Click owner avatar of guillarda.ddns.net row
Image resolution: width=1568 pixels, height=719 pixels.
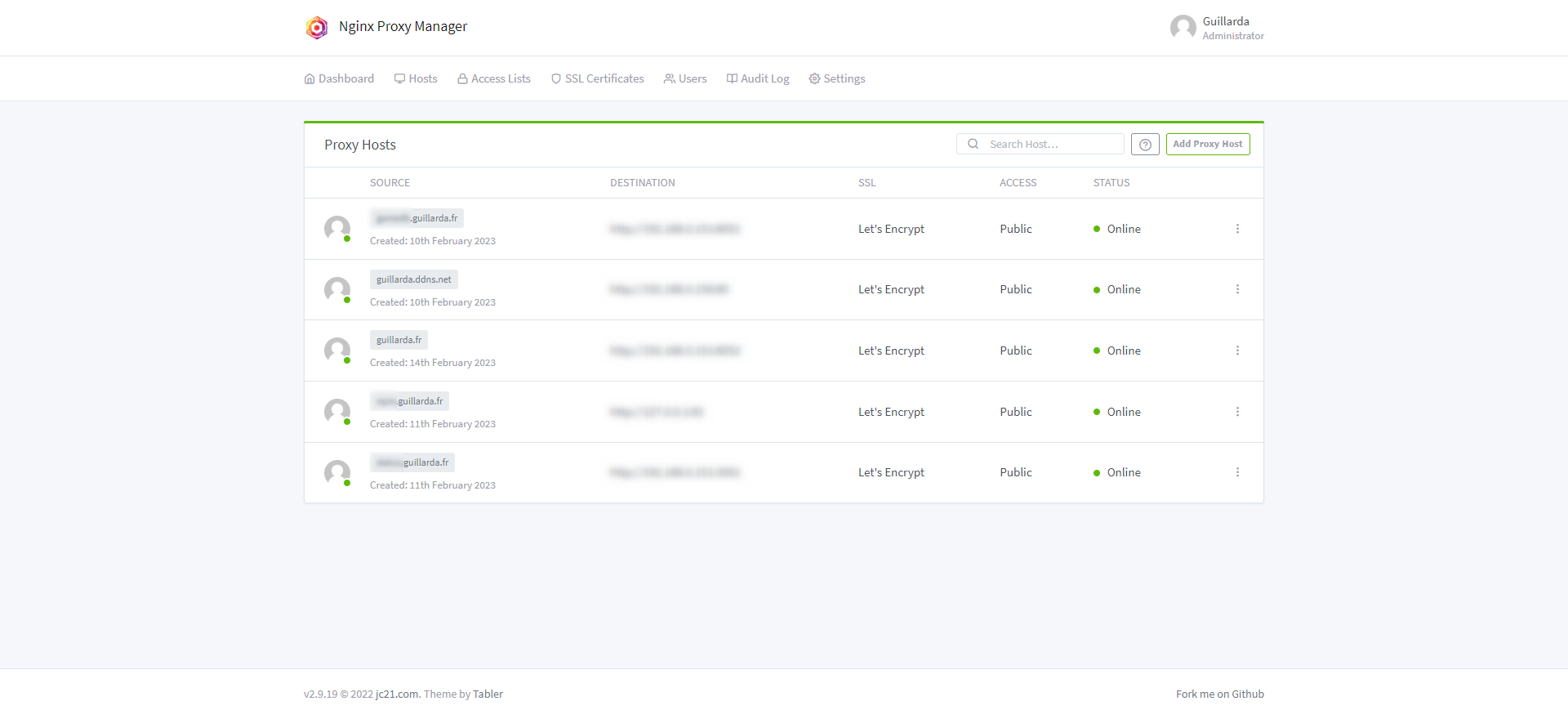(337, 290)
